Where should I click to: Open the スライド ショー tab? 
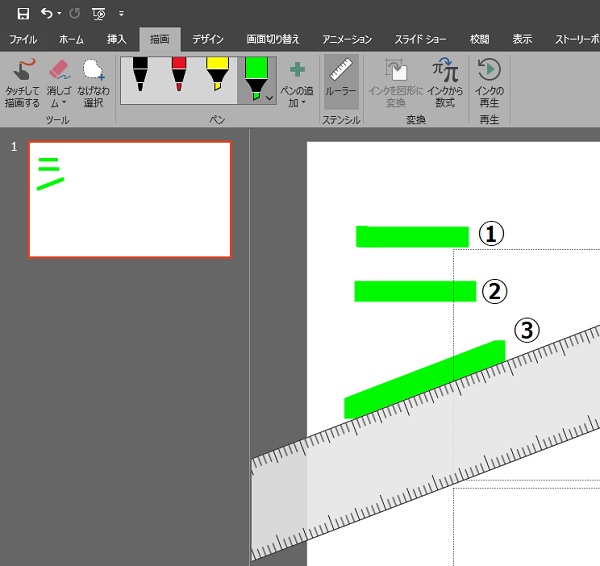coord(420,39)
